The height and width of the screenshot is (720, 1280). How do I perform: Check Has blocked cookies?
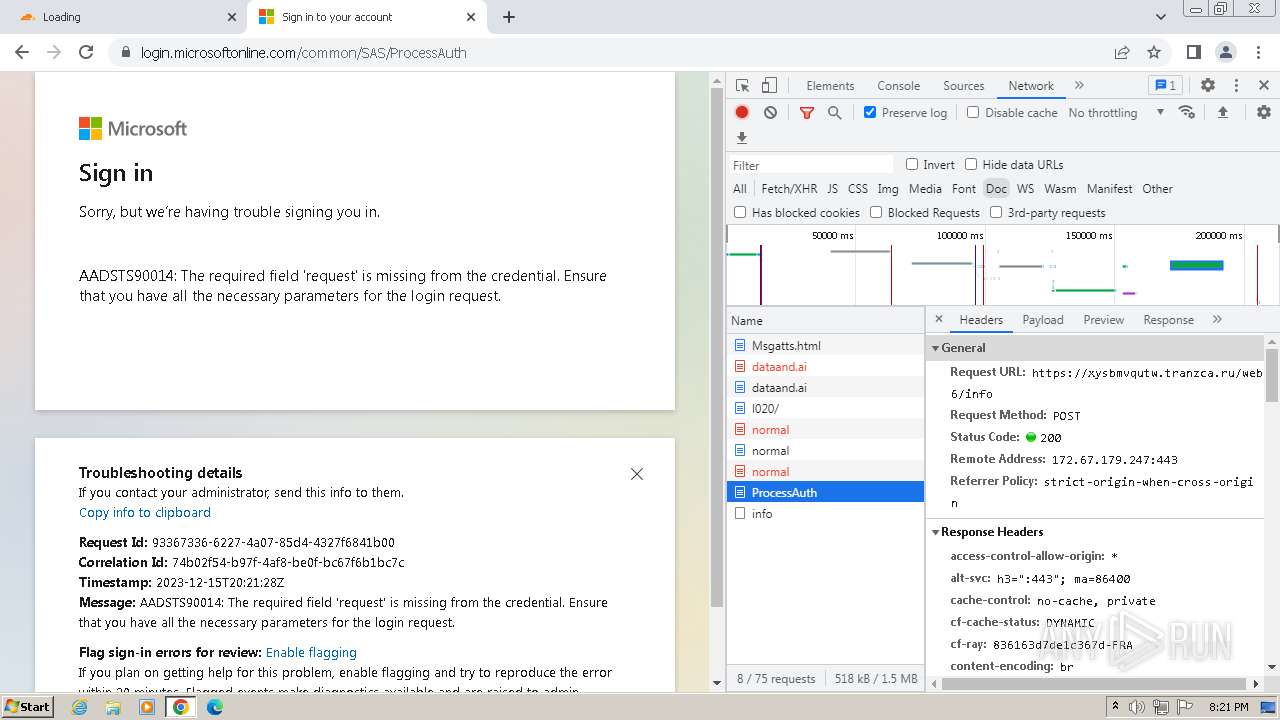point(740,212)
